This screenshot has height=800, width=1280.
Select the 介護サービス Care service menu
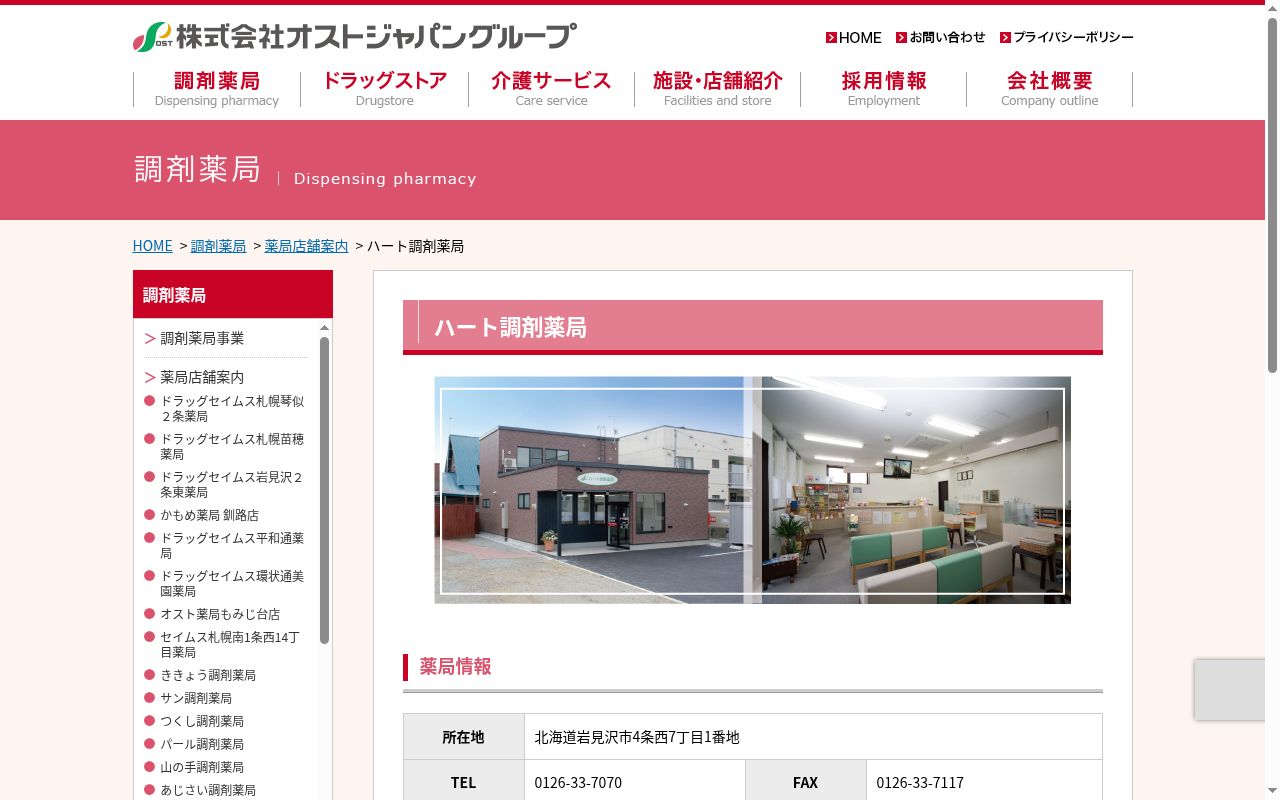click(x=551, y=88)
